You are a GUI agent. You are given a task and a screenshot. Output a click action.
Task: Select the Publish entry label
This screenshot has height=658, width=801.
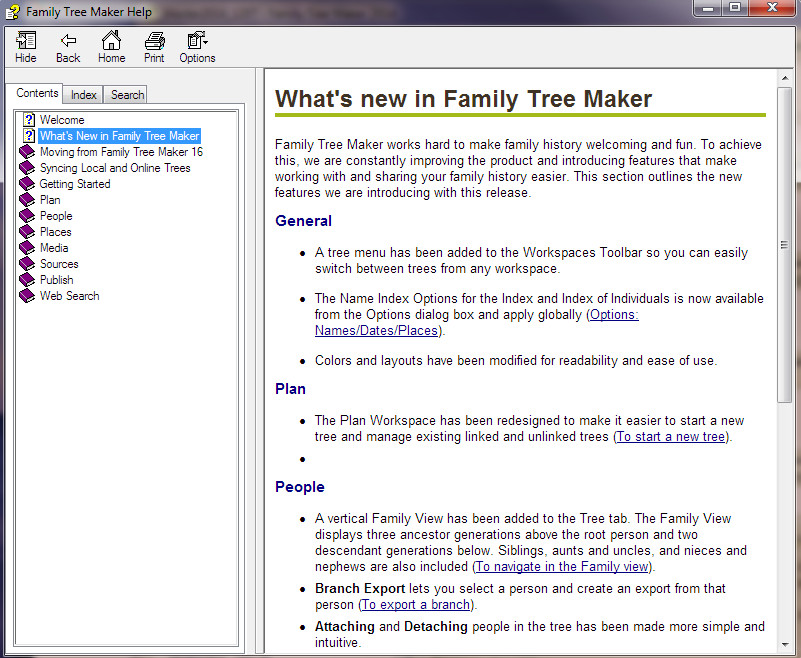pos(57,280)
